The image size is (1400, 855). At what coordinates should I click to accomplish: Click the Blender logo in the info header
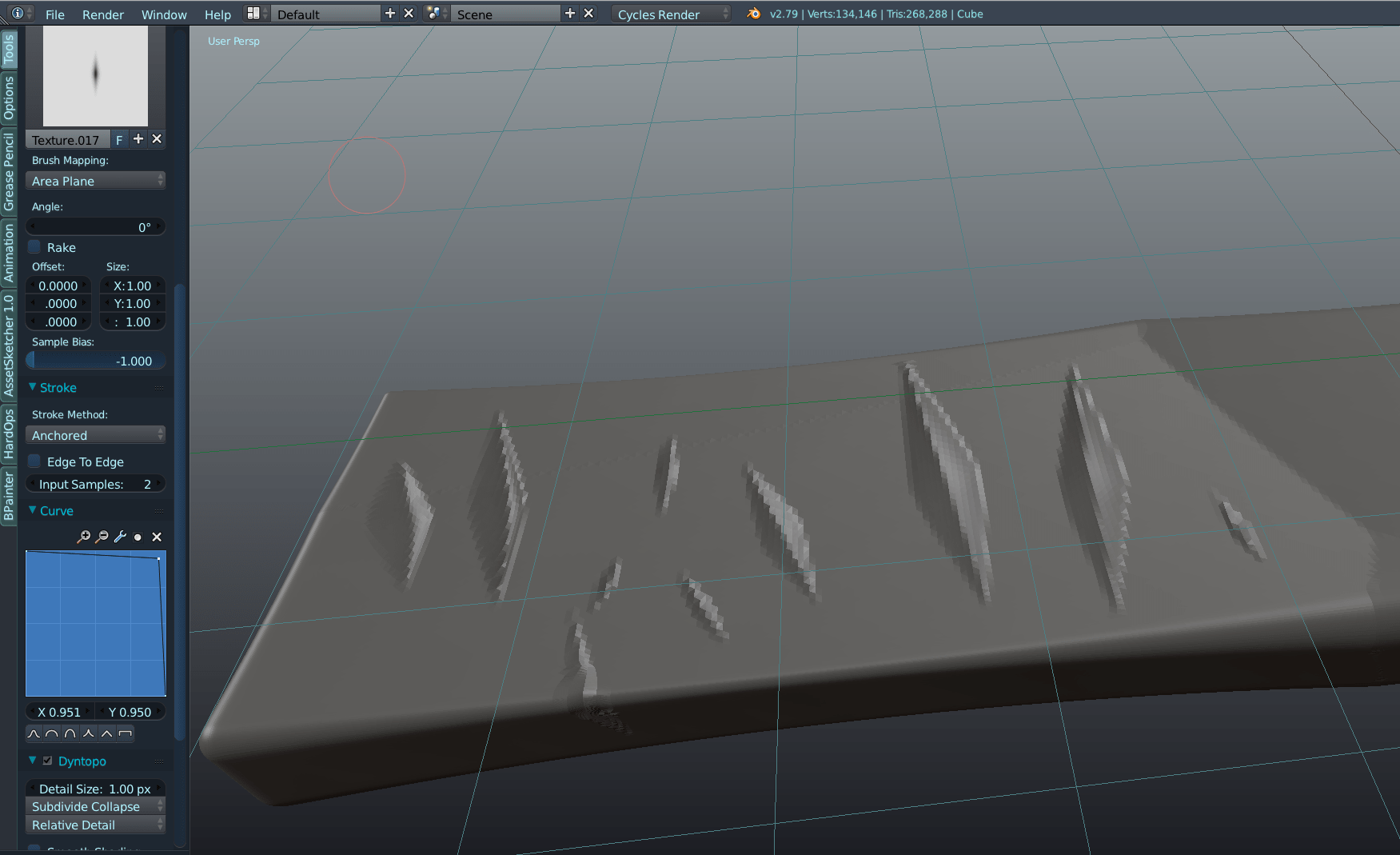point(752,14)
